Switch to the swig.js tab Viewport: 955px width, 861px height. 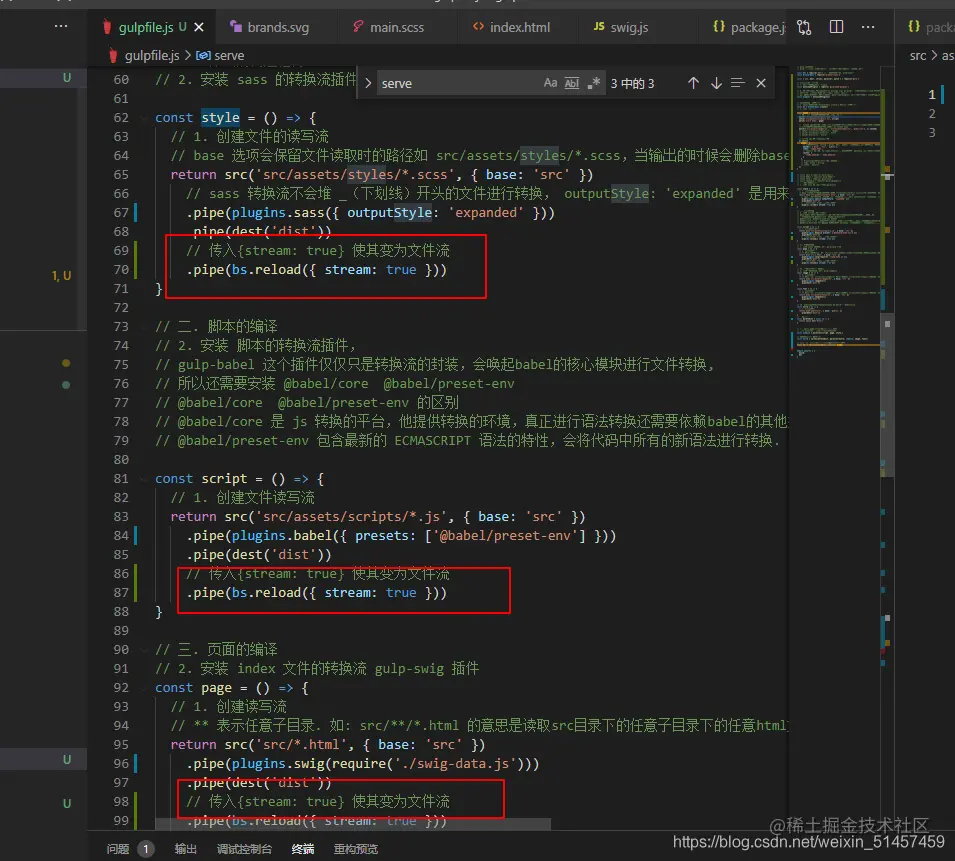coord(621,27)
